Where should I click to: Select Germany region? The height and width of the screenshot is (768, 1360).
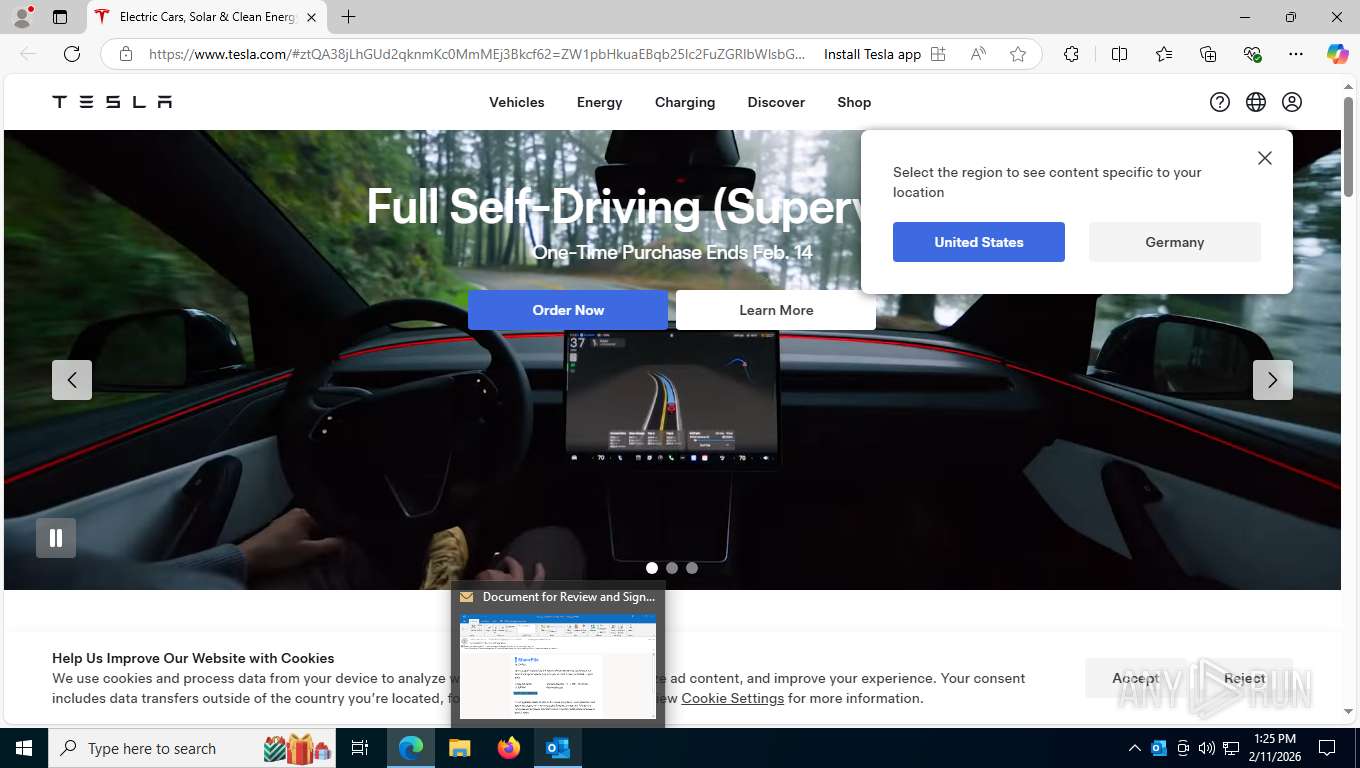pyautogui.click(x=1175, y=242)
